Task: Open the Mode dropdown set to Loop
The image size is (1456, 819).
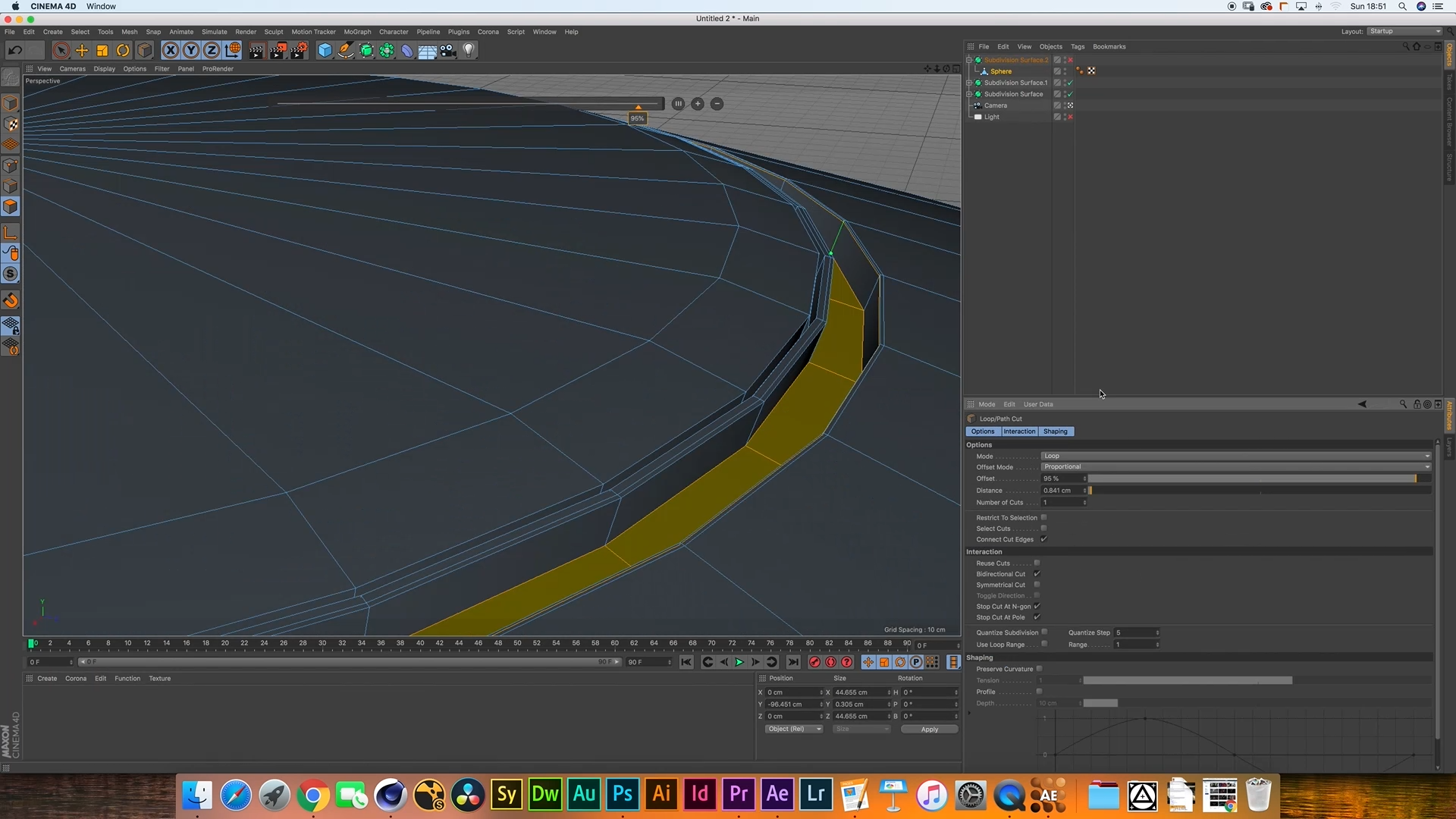Action: pos(1235,457)
